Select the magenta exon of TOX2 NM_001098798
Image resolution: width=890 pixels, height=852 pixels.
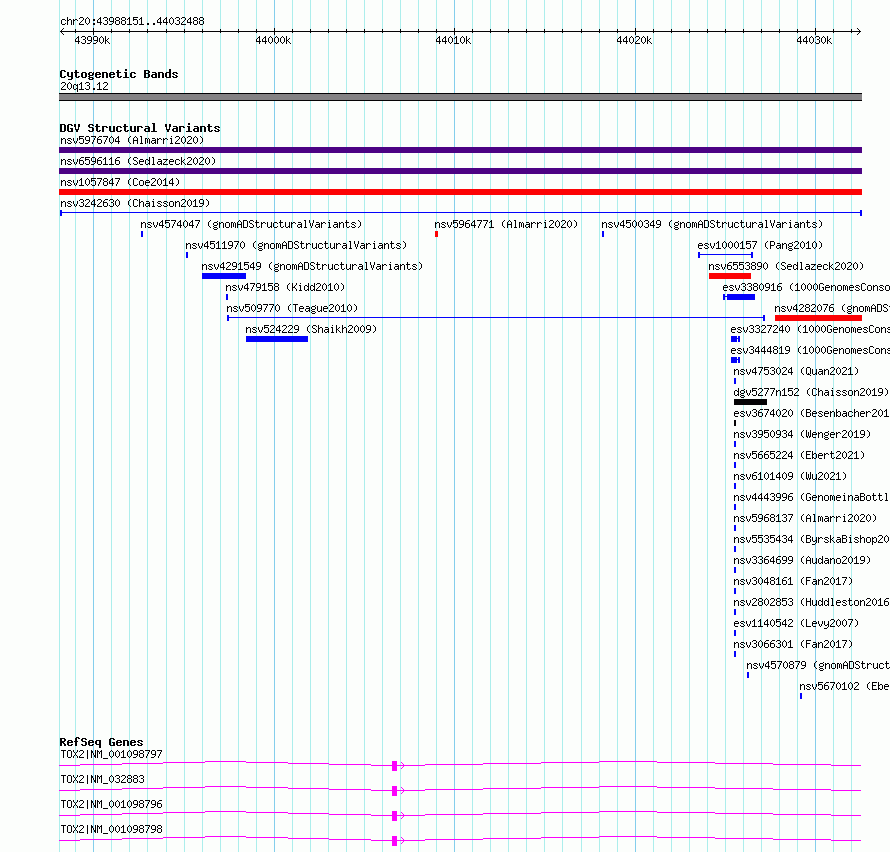pyautogui.click(x=394, y=841)
